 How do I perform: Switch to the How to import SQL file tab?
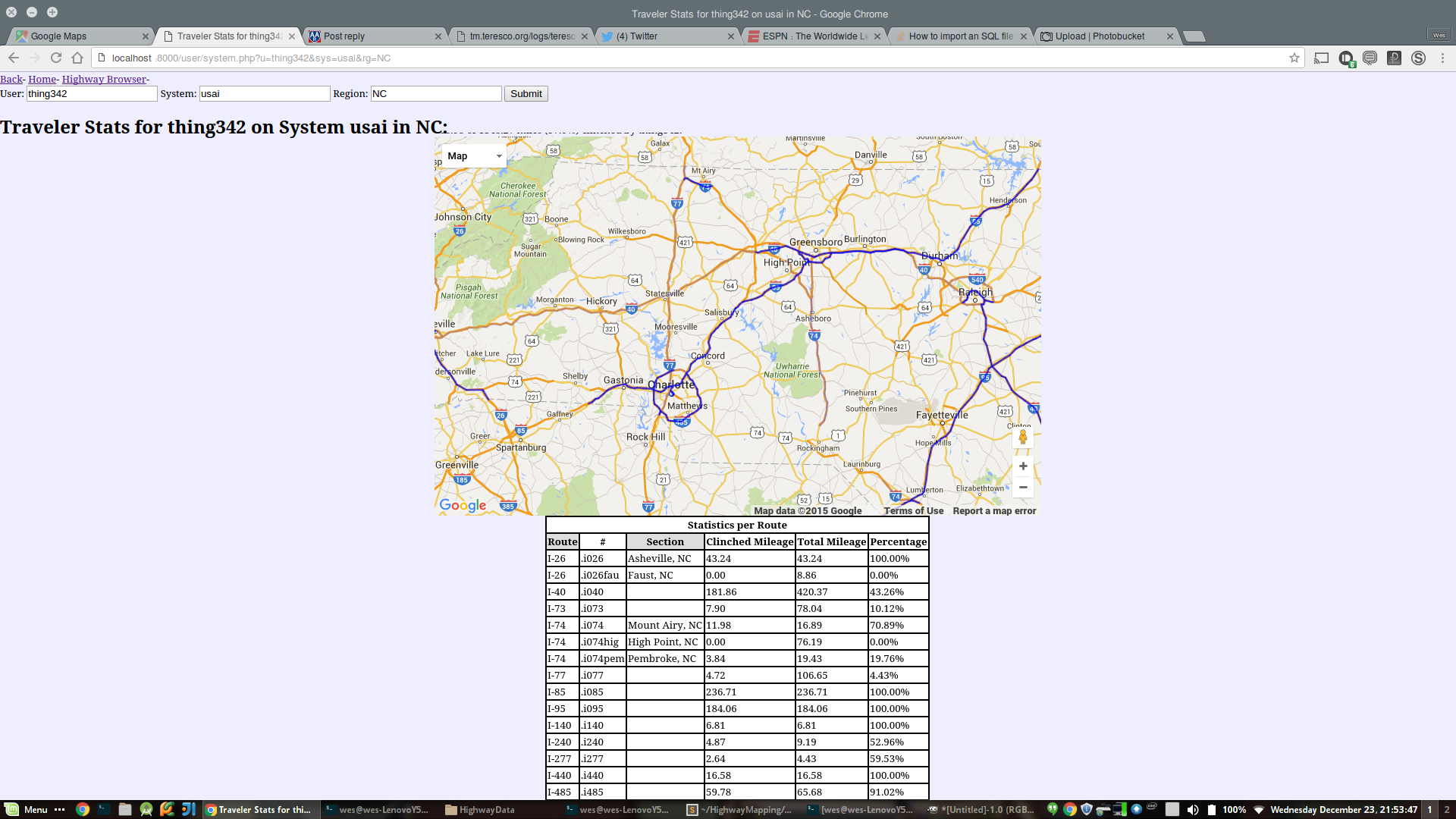coord(960,36)
